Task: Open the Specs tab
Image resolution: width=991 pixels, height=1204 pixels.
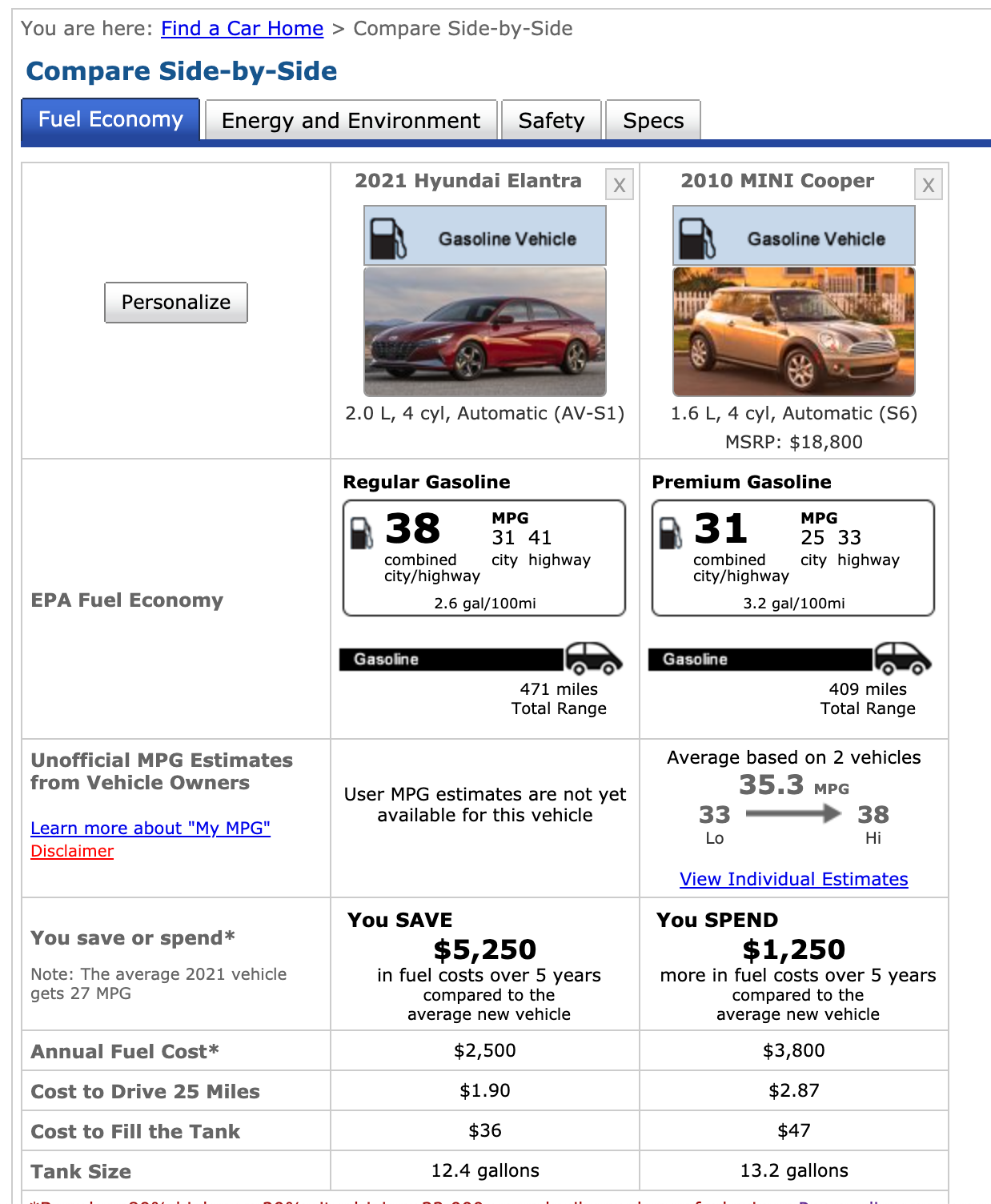Action: 653,120
